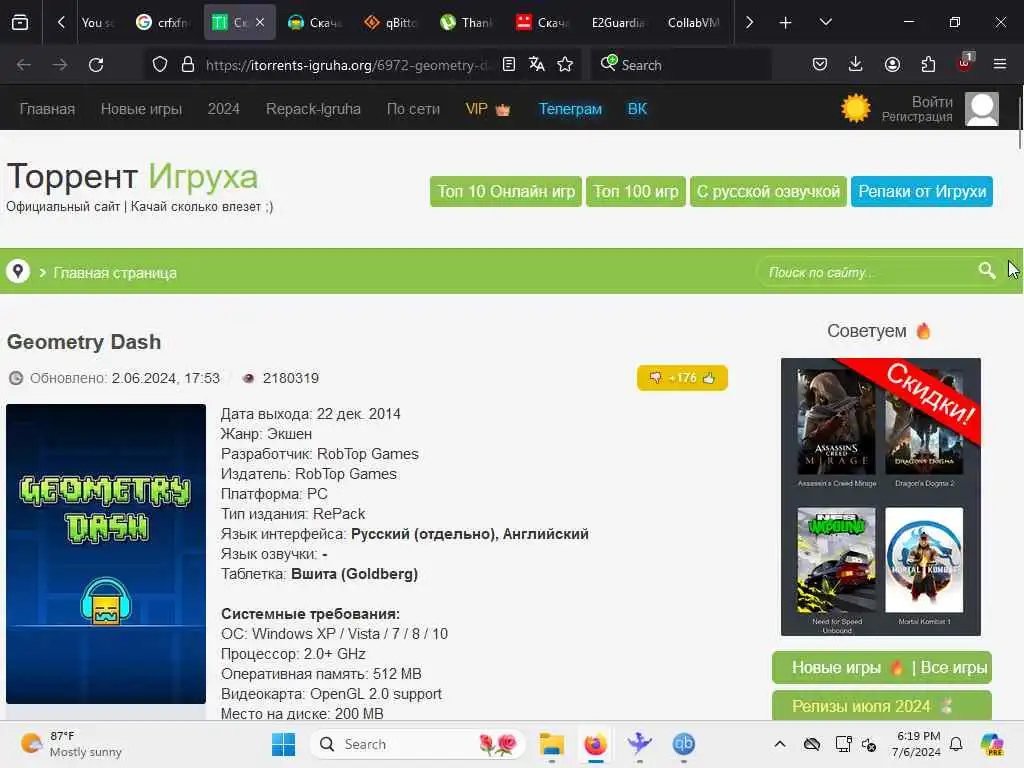The width and height of the screenshot is (1024, 768).
Task: Close the active Geometry Dash tab
Action: (x=260, y=22)
